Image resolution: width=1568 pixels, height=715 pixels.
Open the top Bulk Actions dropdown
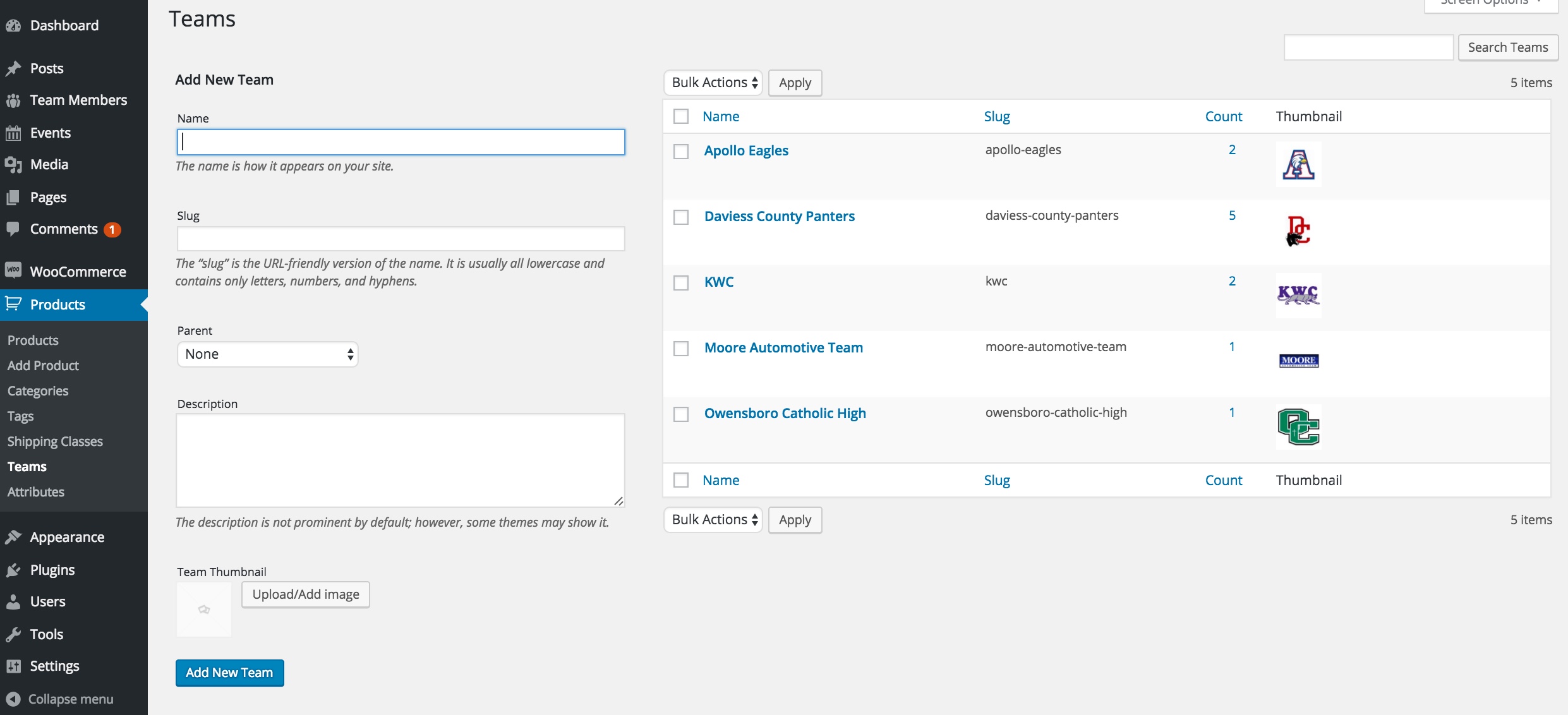(713, 83)
